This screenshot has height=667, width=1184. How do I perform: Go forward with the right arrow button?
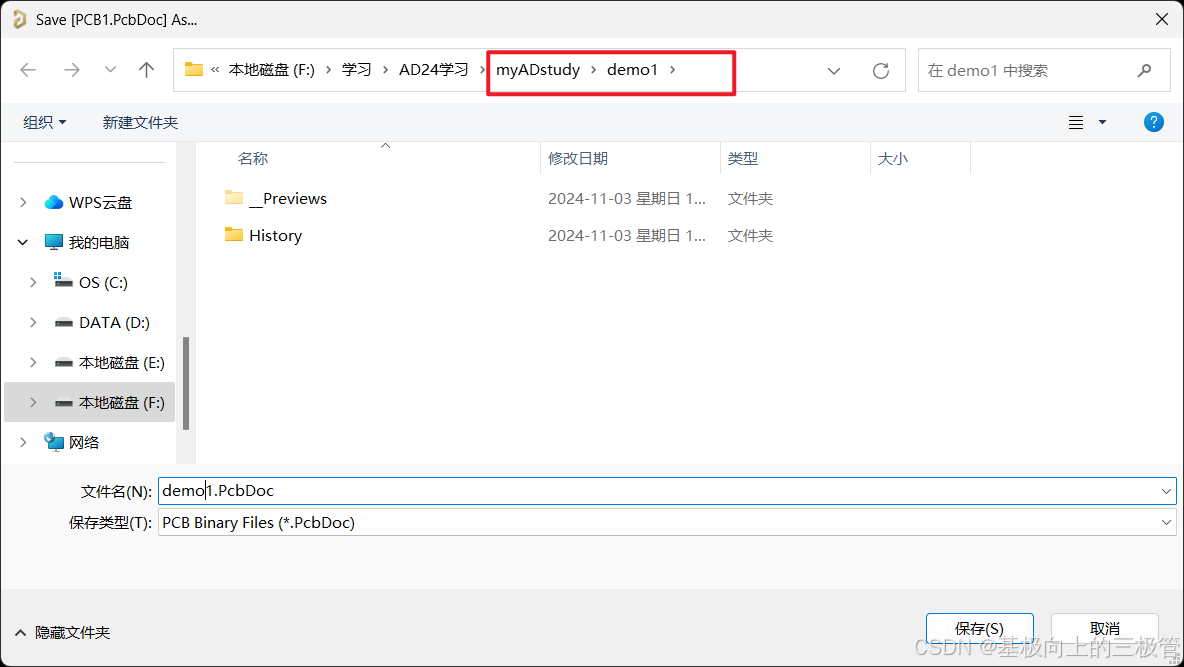tap(72, 70)
